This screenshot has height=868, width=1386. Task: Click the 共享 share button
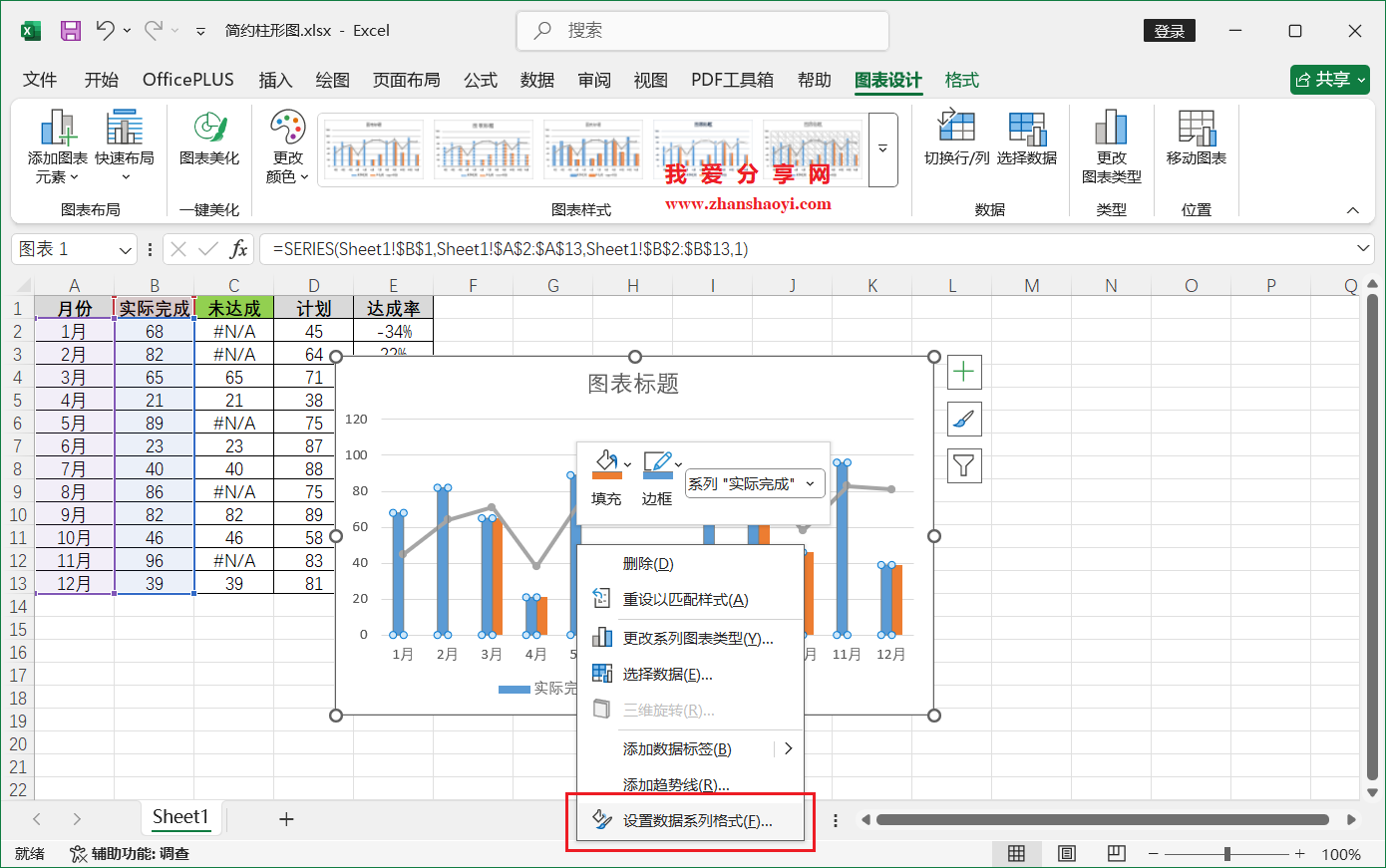[1330, 79]
